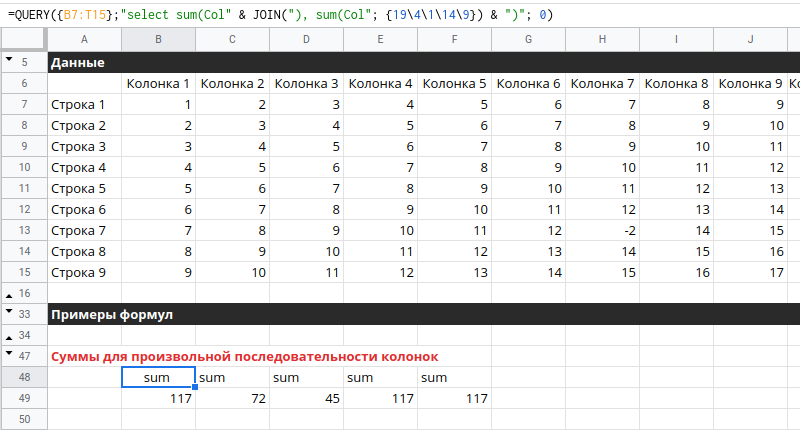The image size is (800, 430).
Task: Select the 'Колонка 9' cell
Action: pyautogui.click(x=750, y=84)
